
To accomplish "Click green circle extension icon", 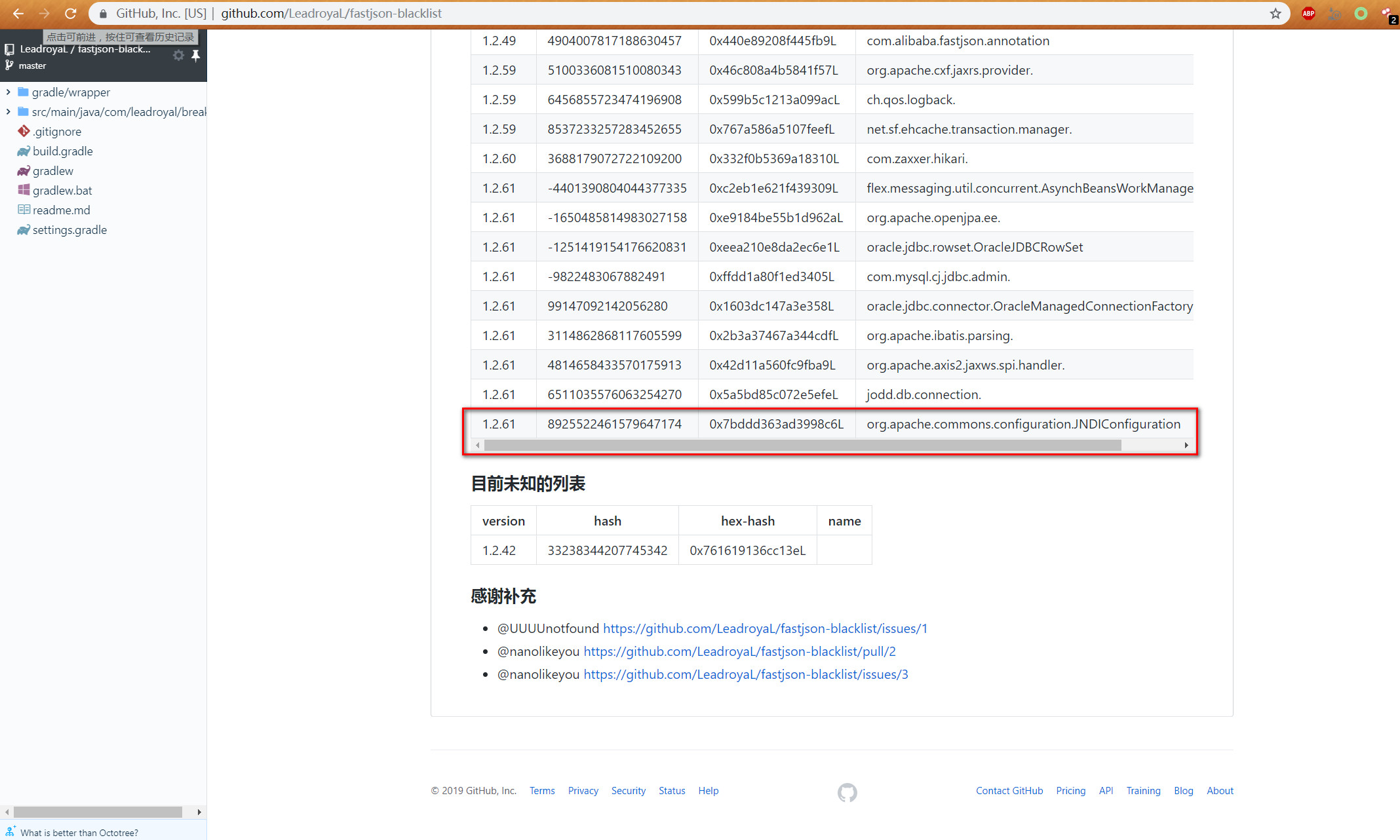I will coord(1361,13).
